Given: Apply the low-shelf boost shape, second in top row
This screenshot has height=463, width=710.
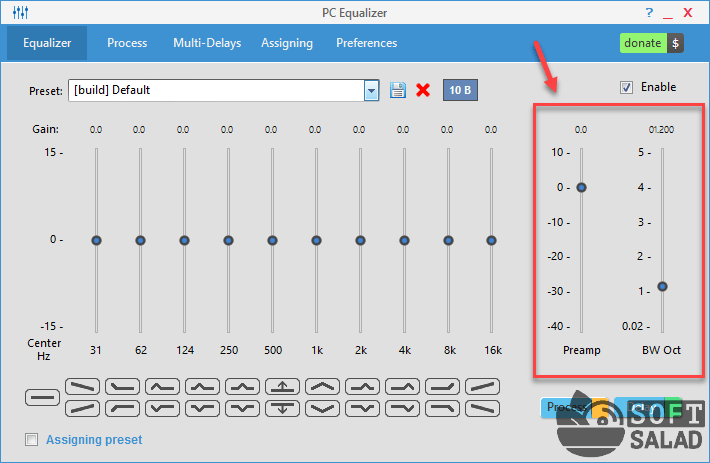Looking at the screenshot, I should (x=122, y=387).
